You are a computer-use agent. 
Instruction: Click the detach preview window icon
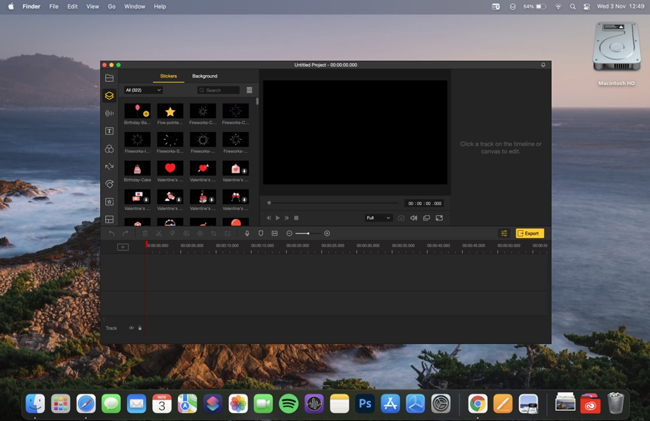point(426,218)
